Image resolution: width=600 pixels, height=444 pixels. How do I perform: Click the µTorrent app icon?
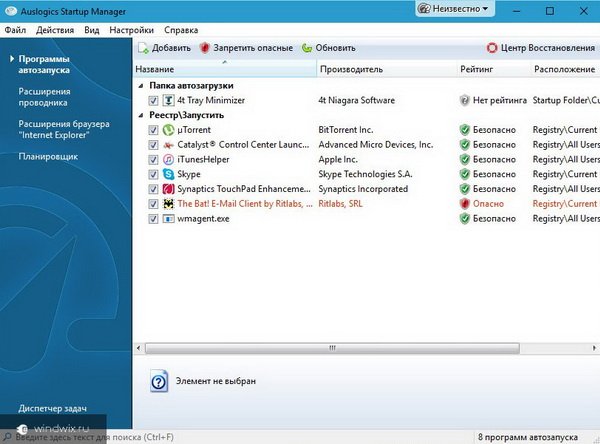coord(168,130)
